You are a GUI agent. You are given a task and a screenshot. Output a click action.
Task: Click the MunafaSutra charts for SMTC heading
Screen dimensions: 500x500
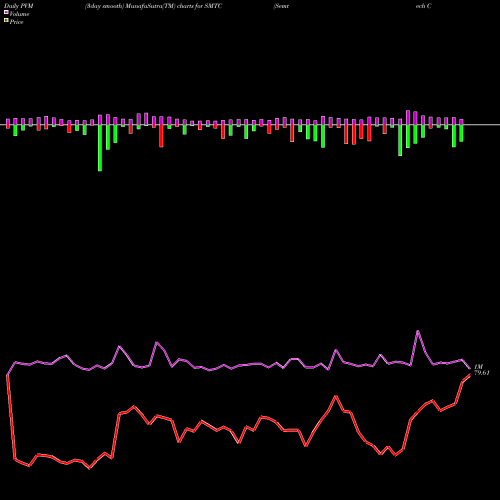coord(153,6)
